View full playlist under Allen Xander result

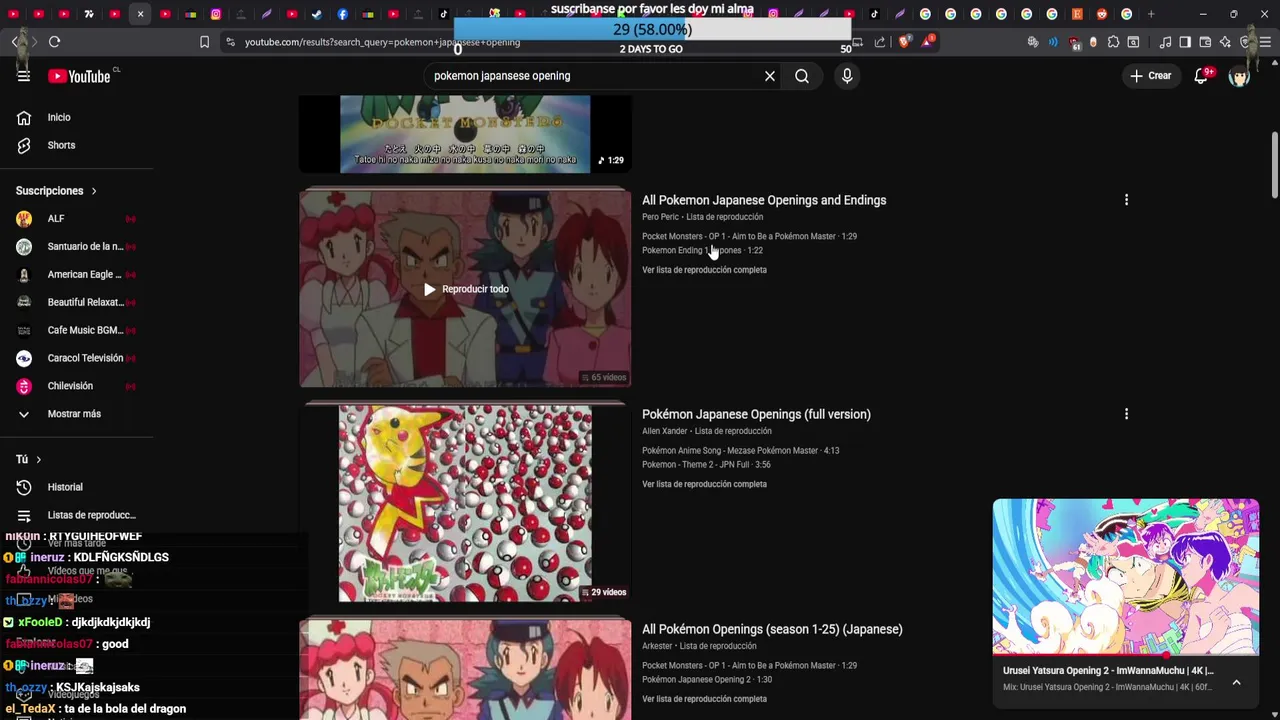704,484
